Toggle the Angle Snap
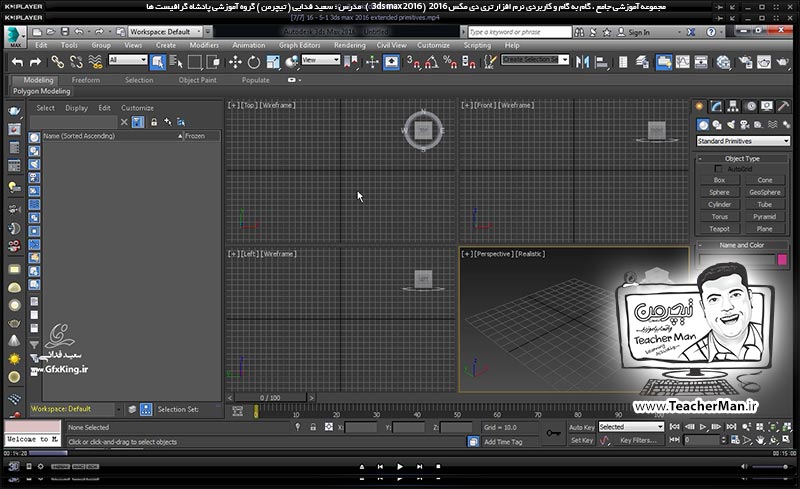This screenshot has height=489, width=800. pyautogui.click(x=431, y=62)
